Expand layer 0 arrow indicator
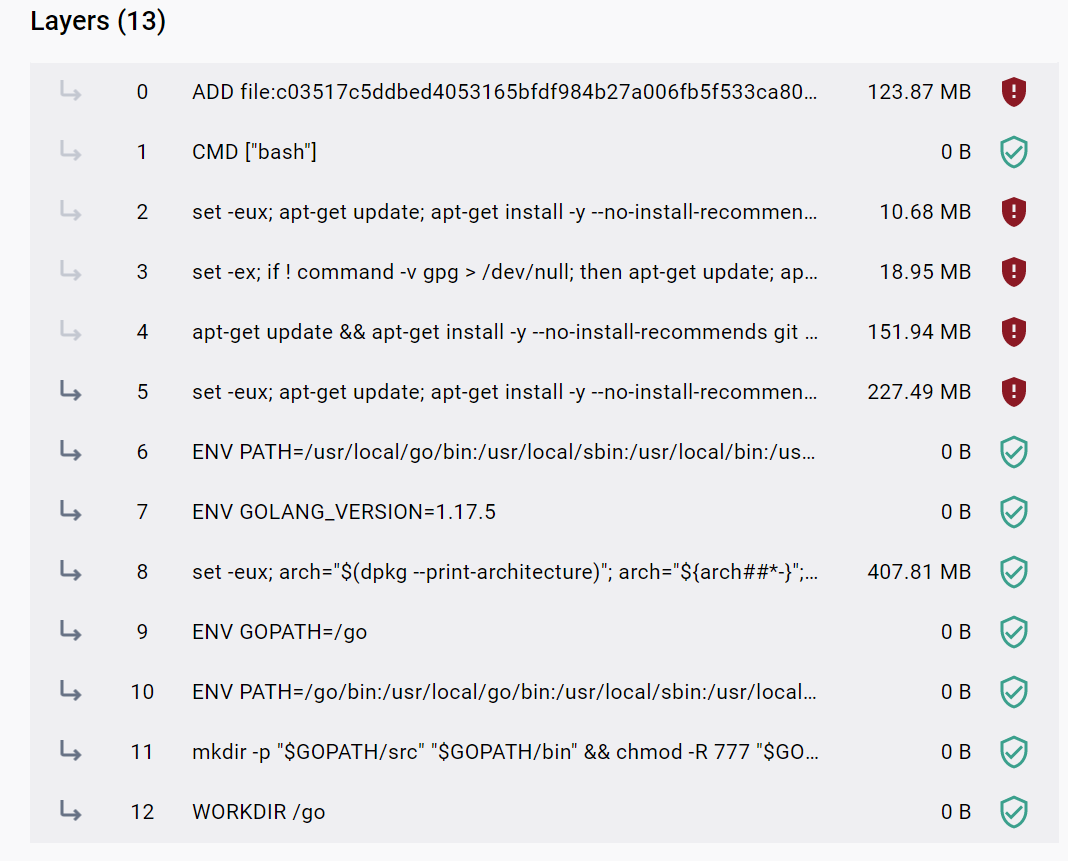The width and height of the screenshot is (1068, 861). coord(70,91)
